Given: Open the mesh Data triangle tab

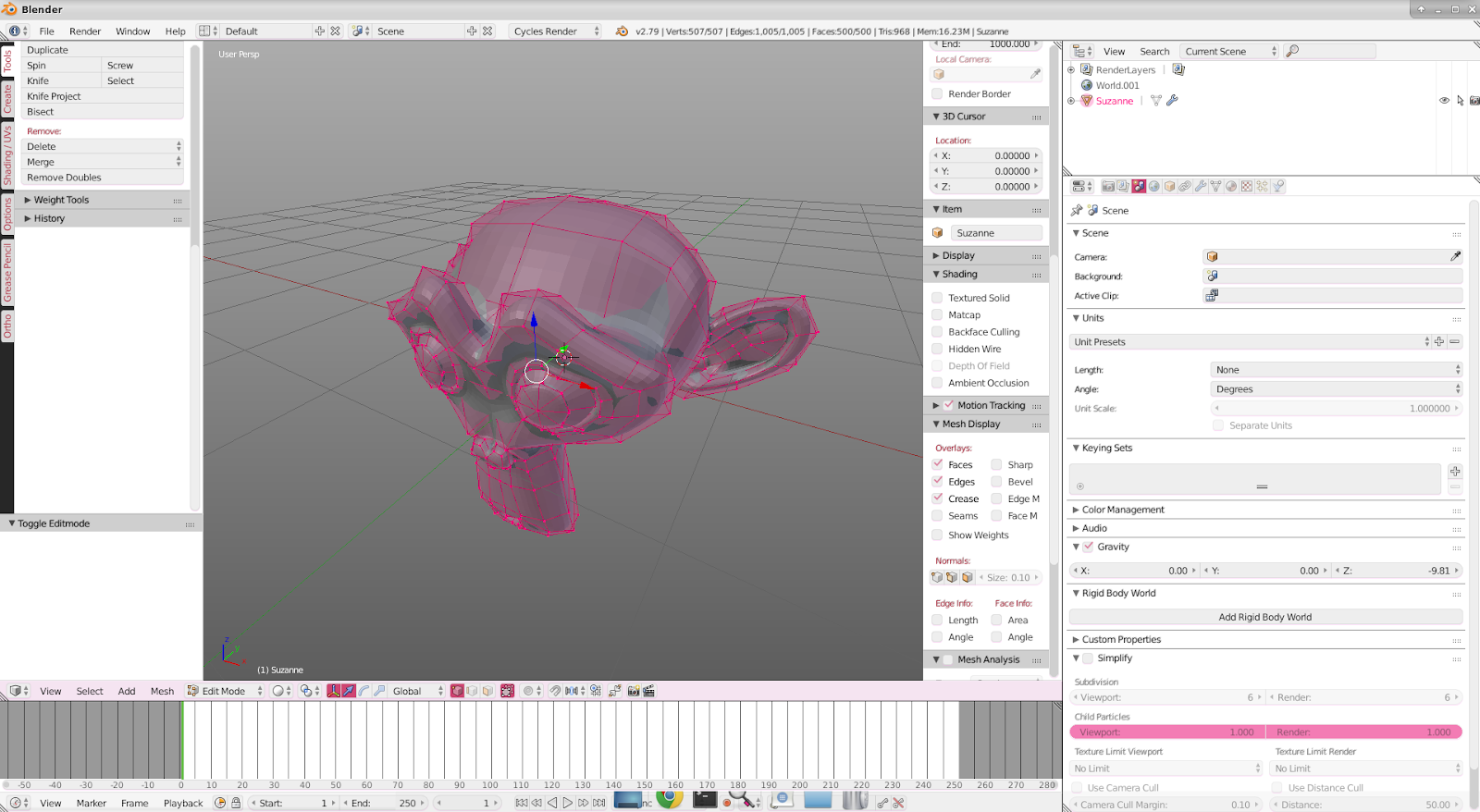Looking at the screenshot, I should pos(1215,186).
